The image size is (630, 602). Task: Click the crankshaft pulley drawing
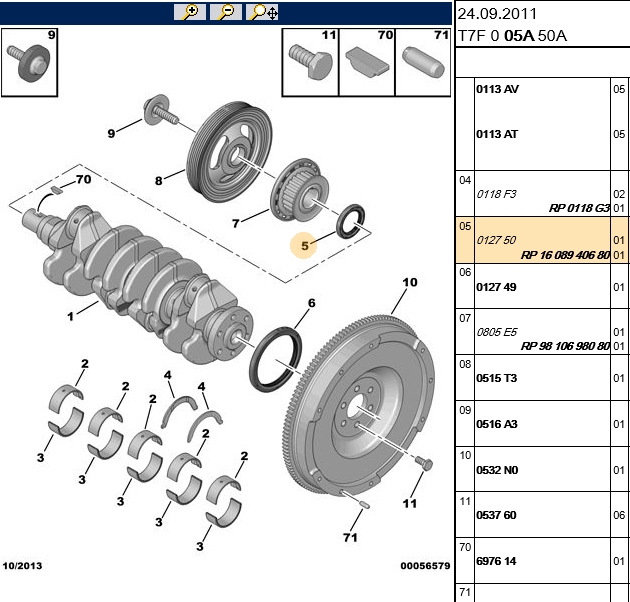[229, 152]
